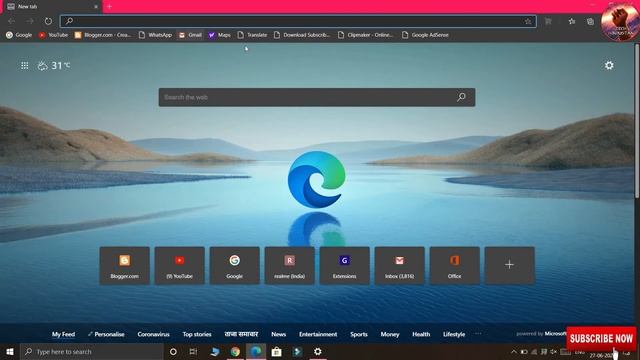
Task: Open Task View on the taskbar
Action: coord(193,351)
